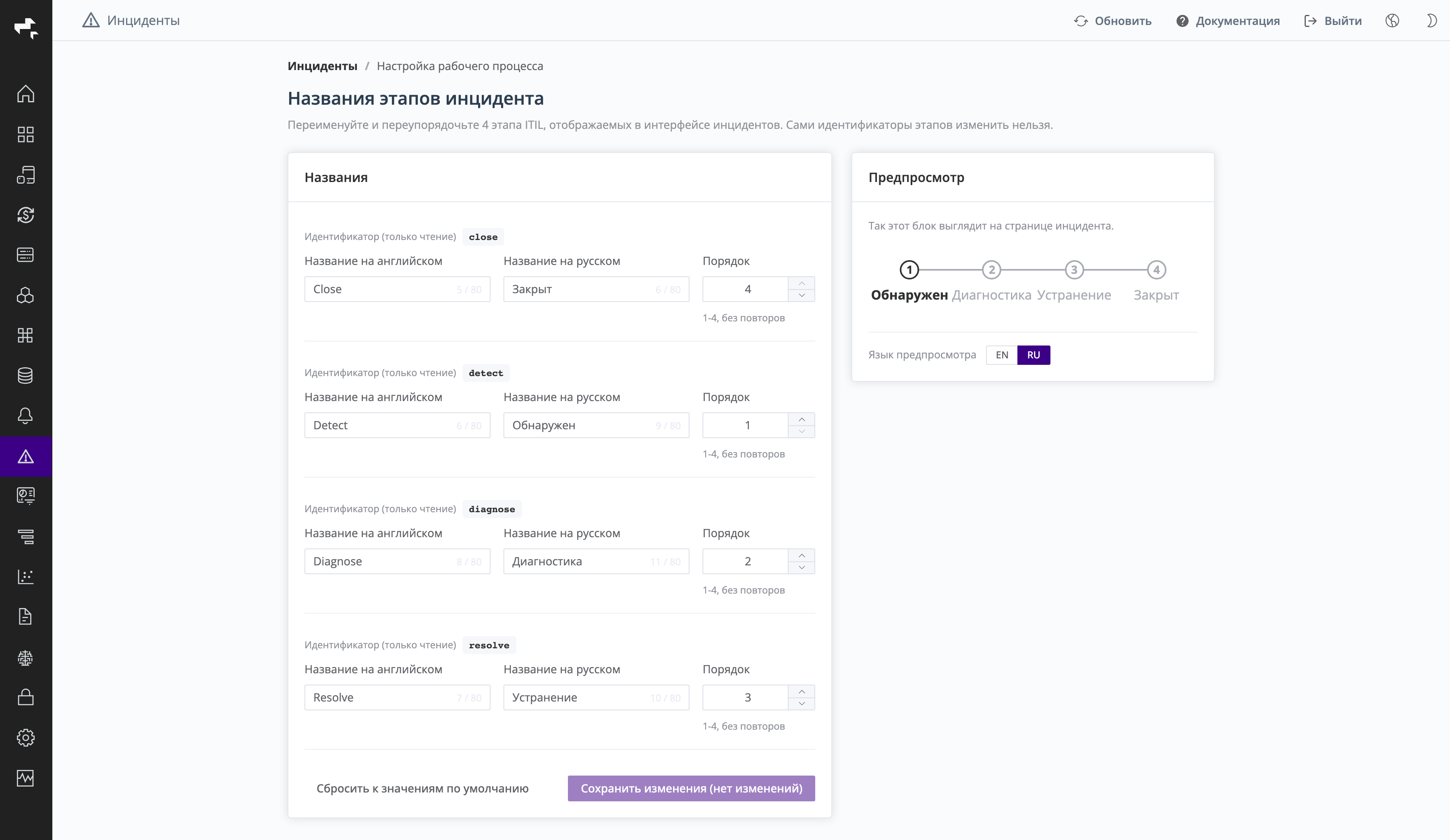Decrease order for resolve stage

(x=802, y=703)
